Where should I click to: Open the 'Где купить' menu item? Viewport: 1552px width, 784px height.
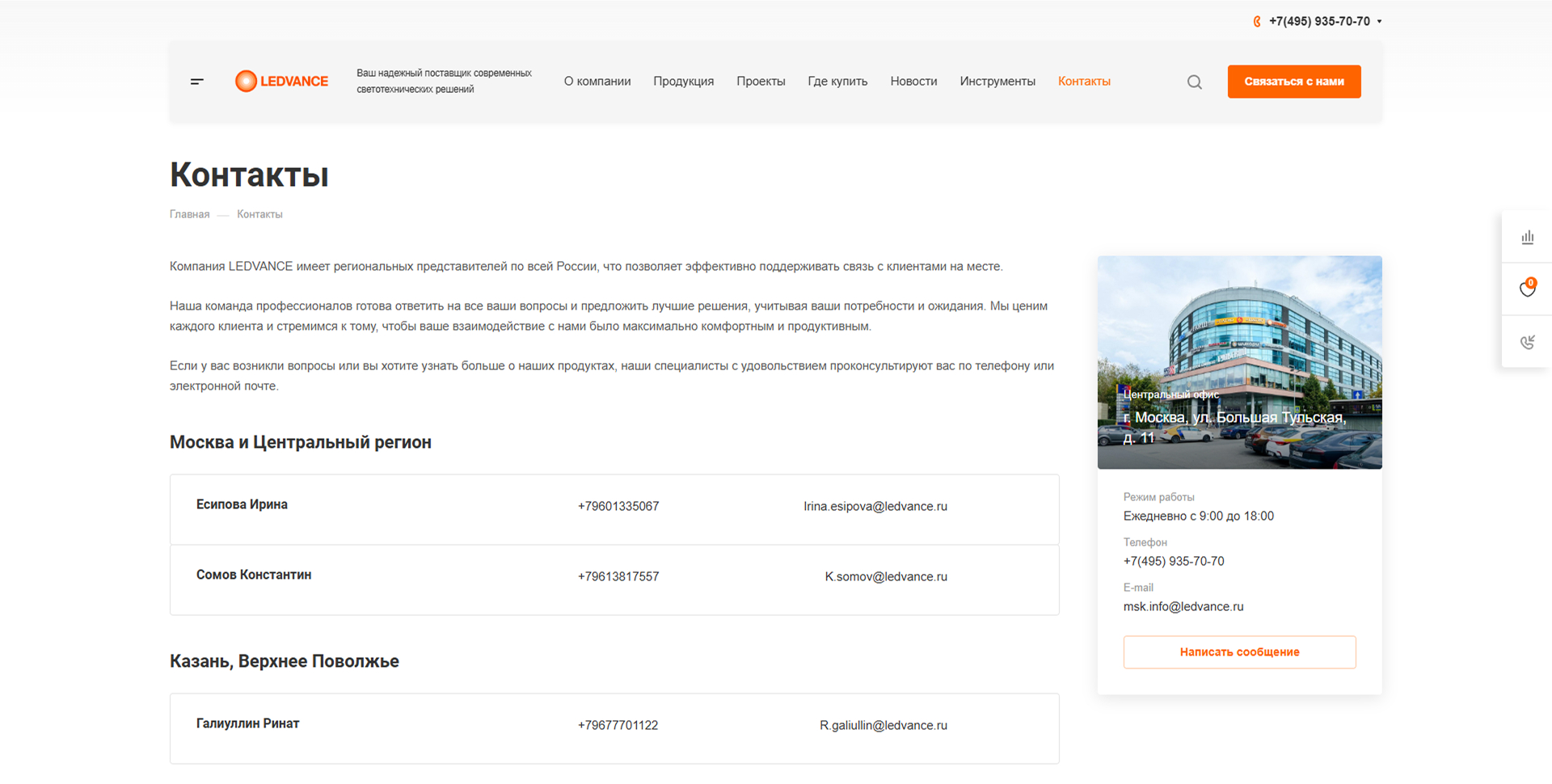pyautogui.click(x=837, y=82)
